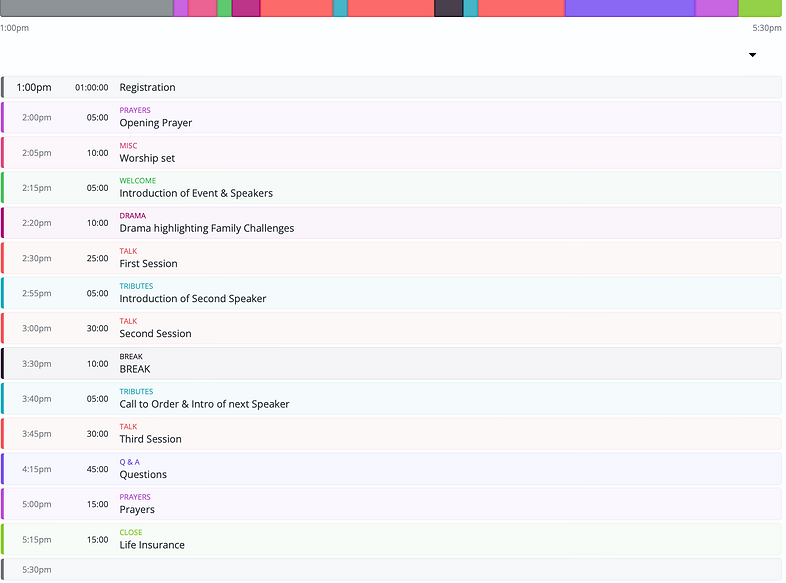Click the TALK label above Second Session
This screenshot has height=583, width=786.
pos(128,321)
